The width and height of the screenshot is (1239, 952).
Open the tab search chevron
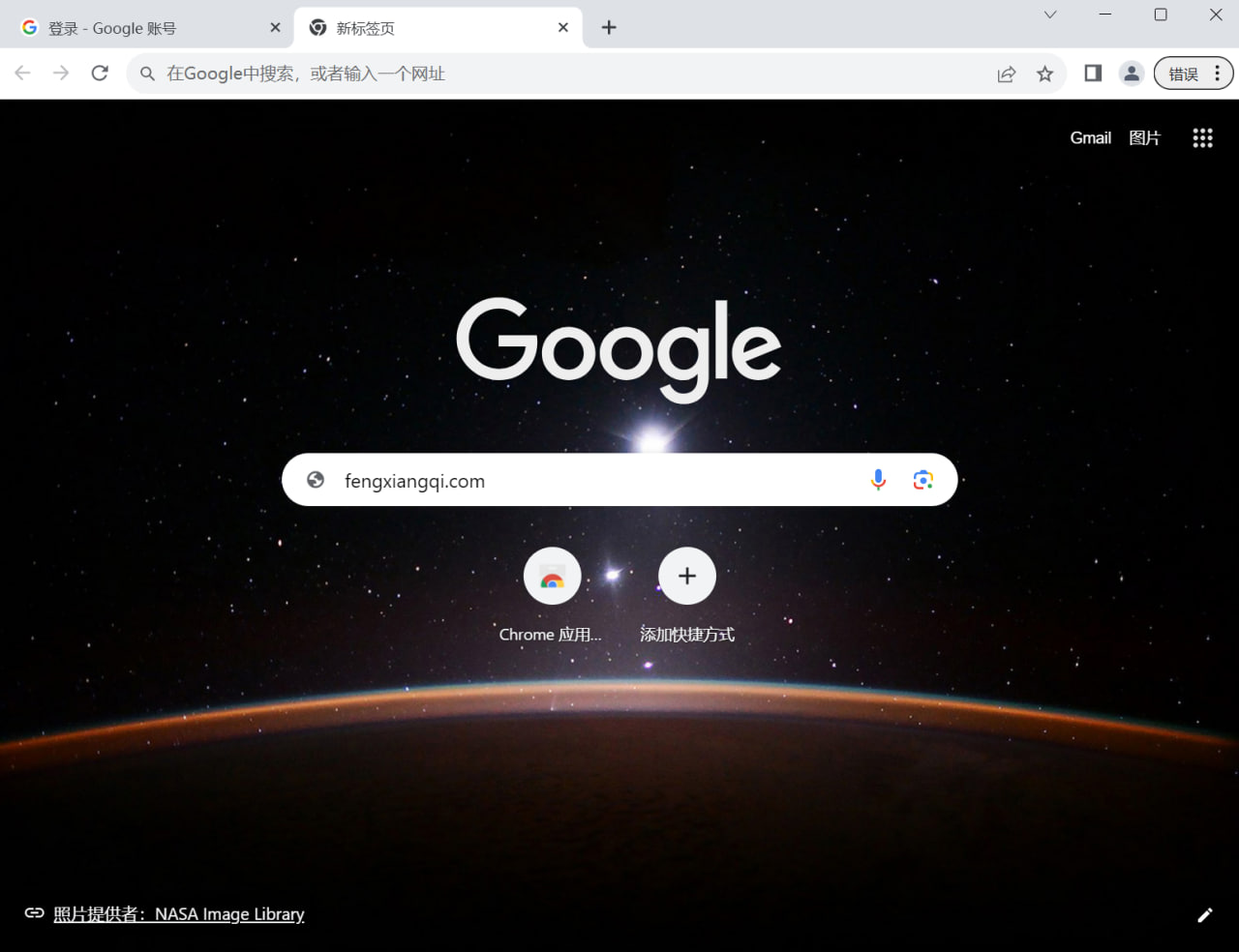pos(1050,15)
